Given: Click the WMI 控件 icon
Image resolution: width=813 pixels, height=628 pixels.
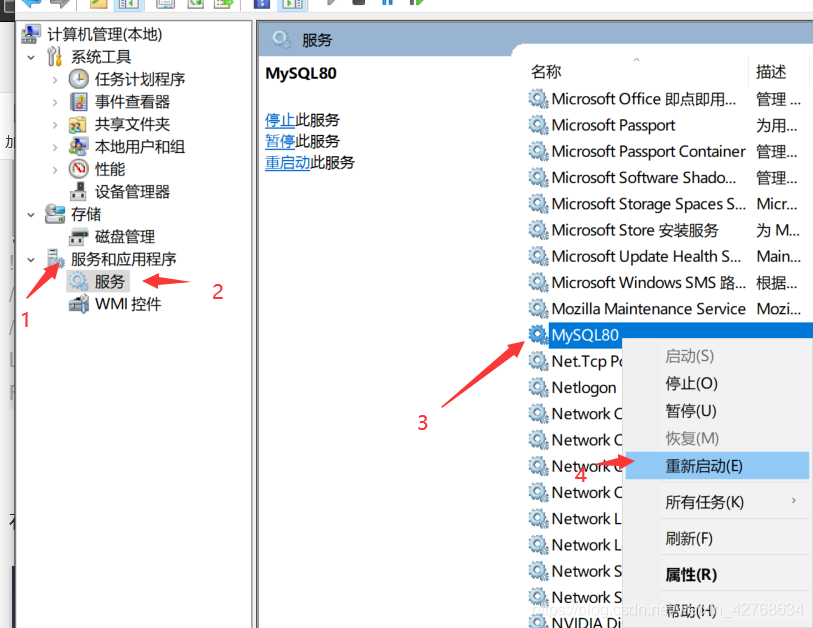Looking at the screenshot, I should [79, 304].
